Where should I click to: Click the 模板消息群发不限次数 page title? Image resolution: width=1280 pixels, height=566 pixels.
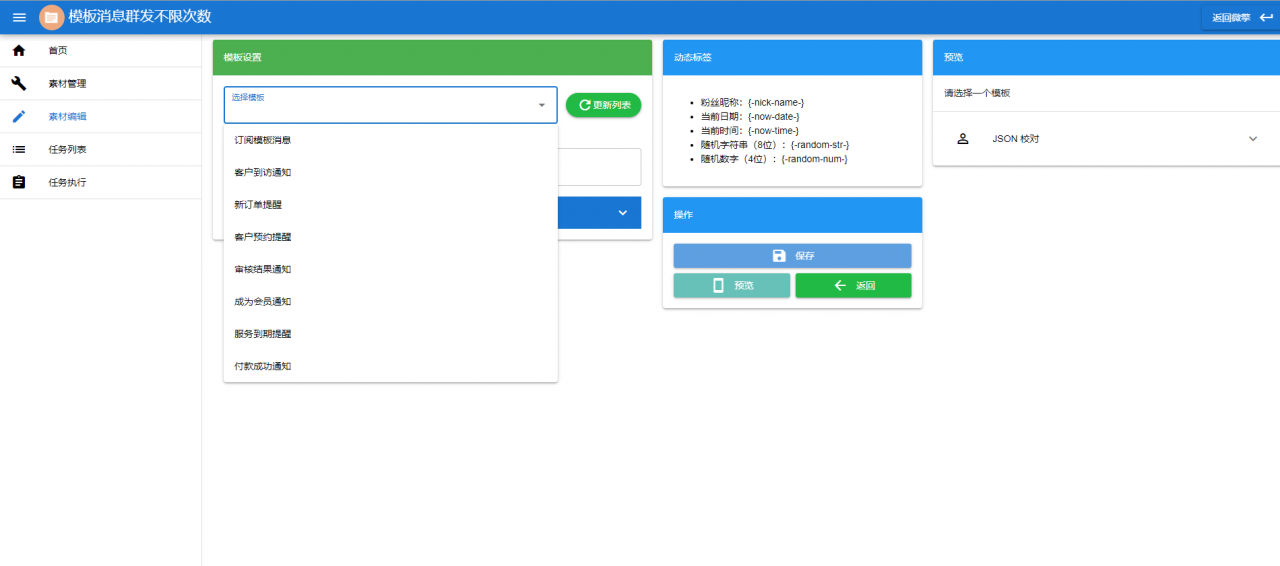click(140, 17)
